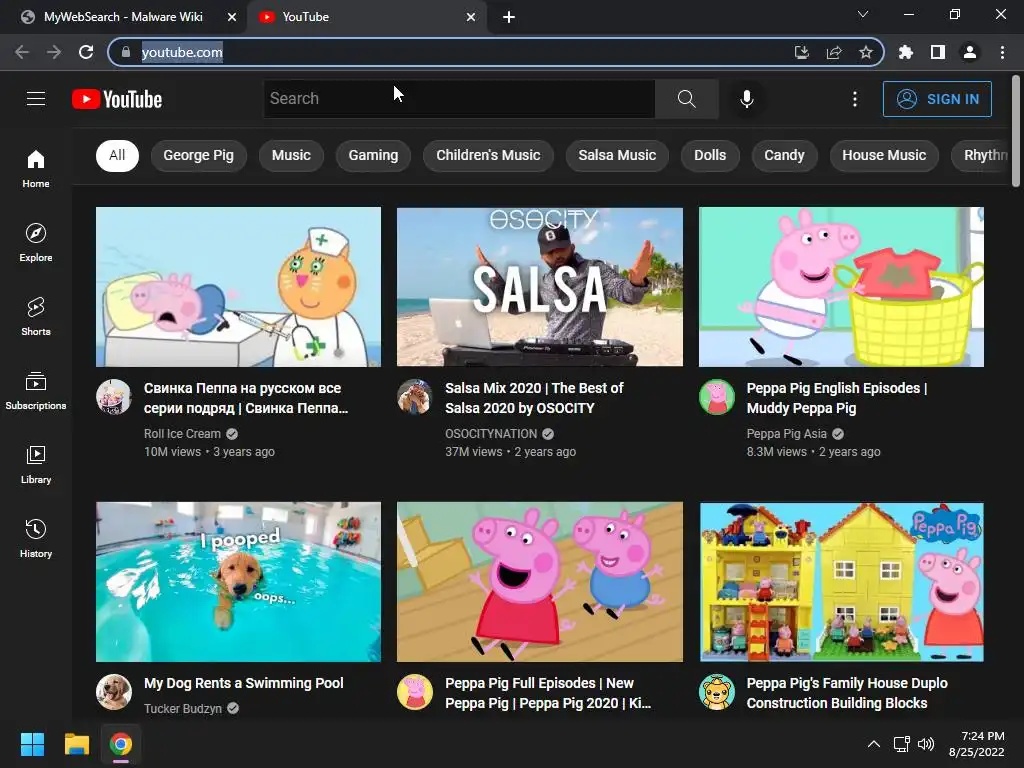
Task: Open Shorts in the sidebar
Action: (x=36, y=317)
